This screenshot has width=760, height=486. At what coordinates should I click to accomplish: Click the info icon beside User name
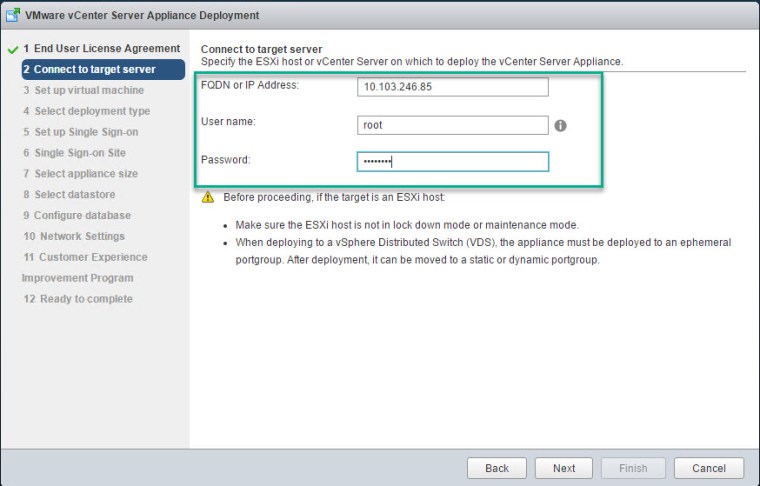point(560,125)
